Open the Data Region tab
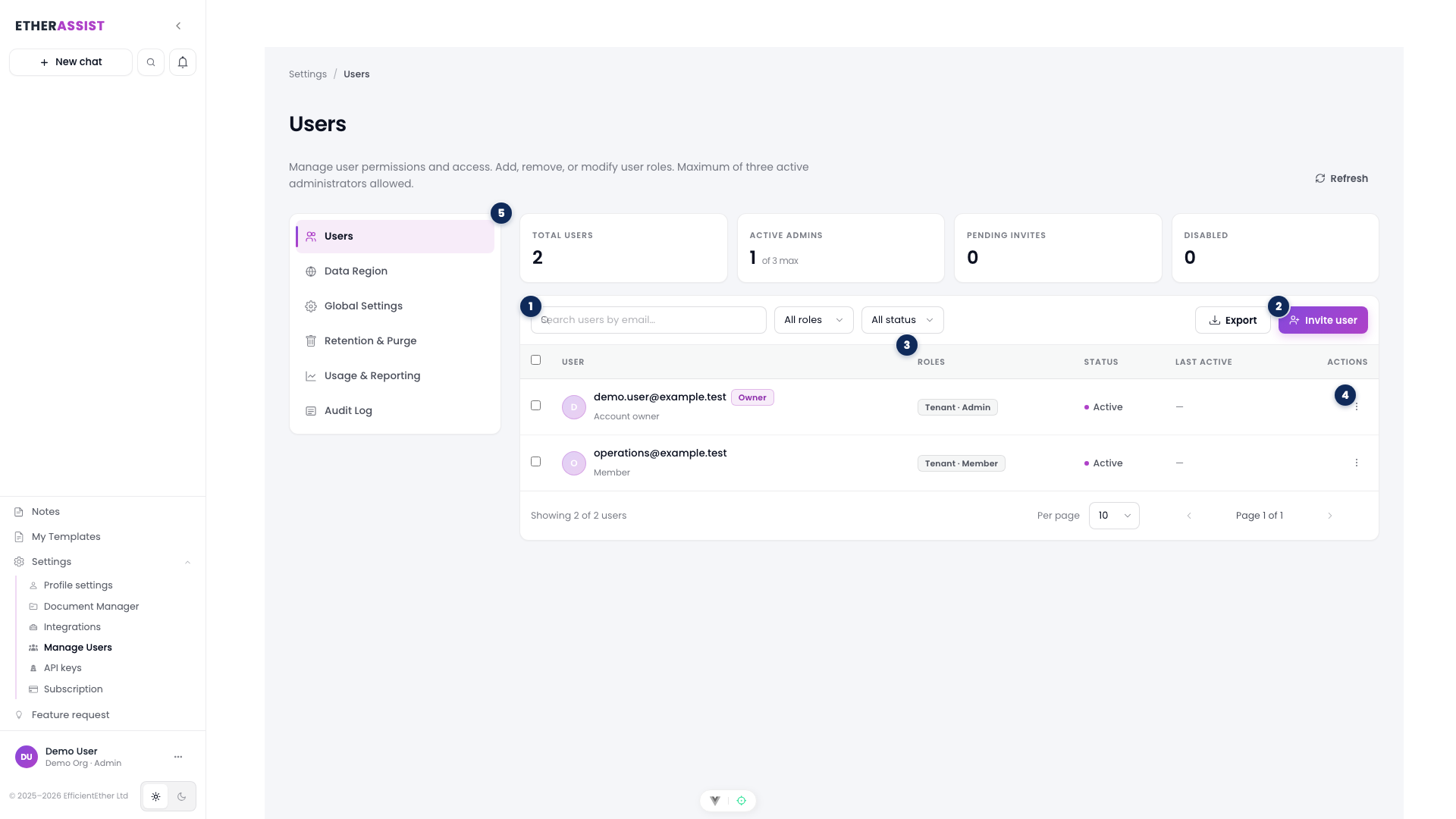This screenshot has width=1456, height=819. (x=395, y=271)
